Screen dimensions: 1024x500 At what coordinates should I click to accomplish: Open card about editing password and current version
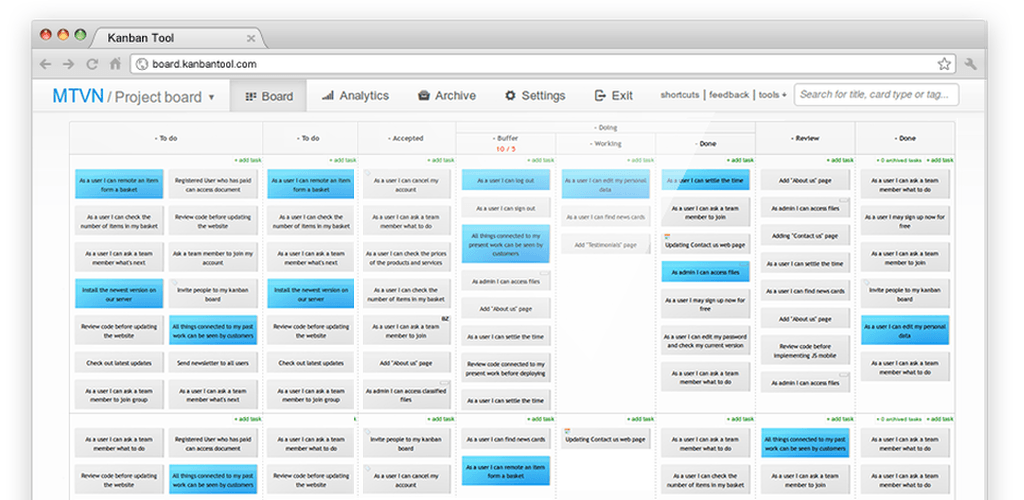pos(705,341)
